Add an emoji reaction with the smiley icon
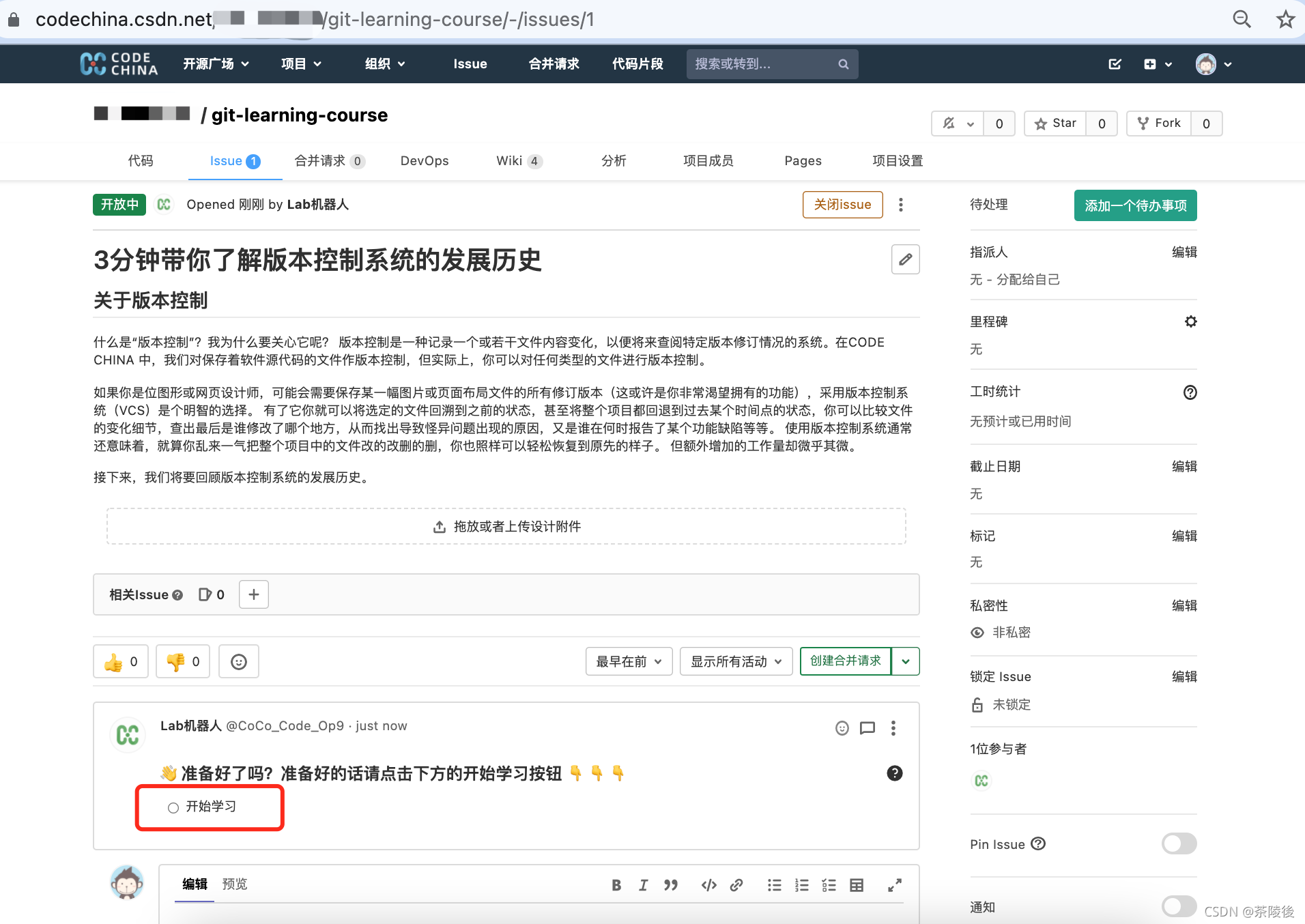Screen dimensions: 1305x924 click(x=238, y=661)
